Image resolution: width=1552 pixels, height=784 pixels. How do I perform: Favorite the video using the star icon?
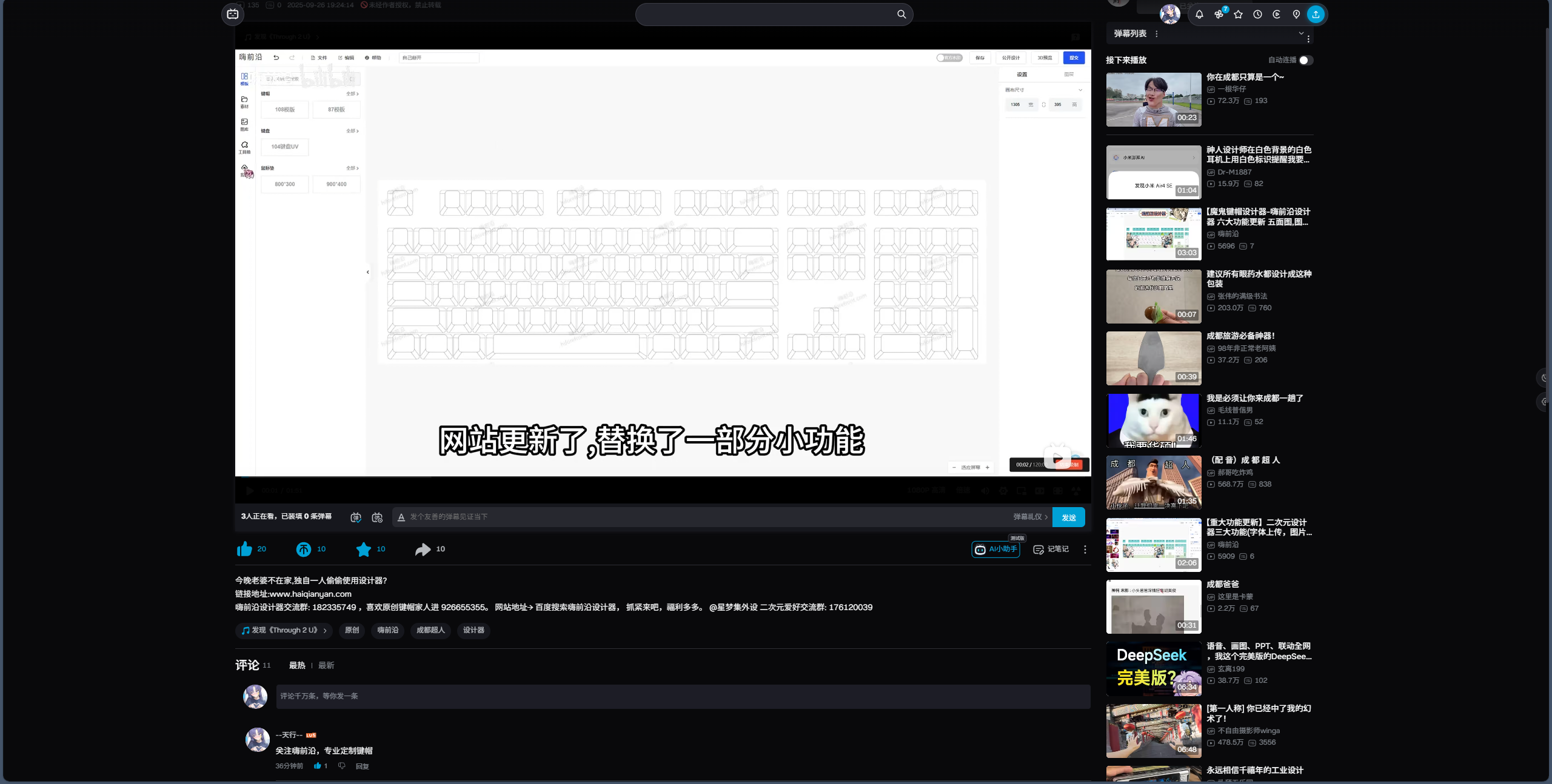[x=364, y=549]
